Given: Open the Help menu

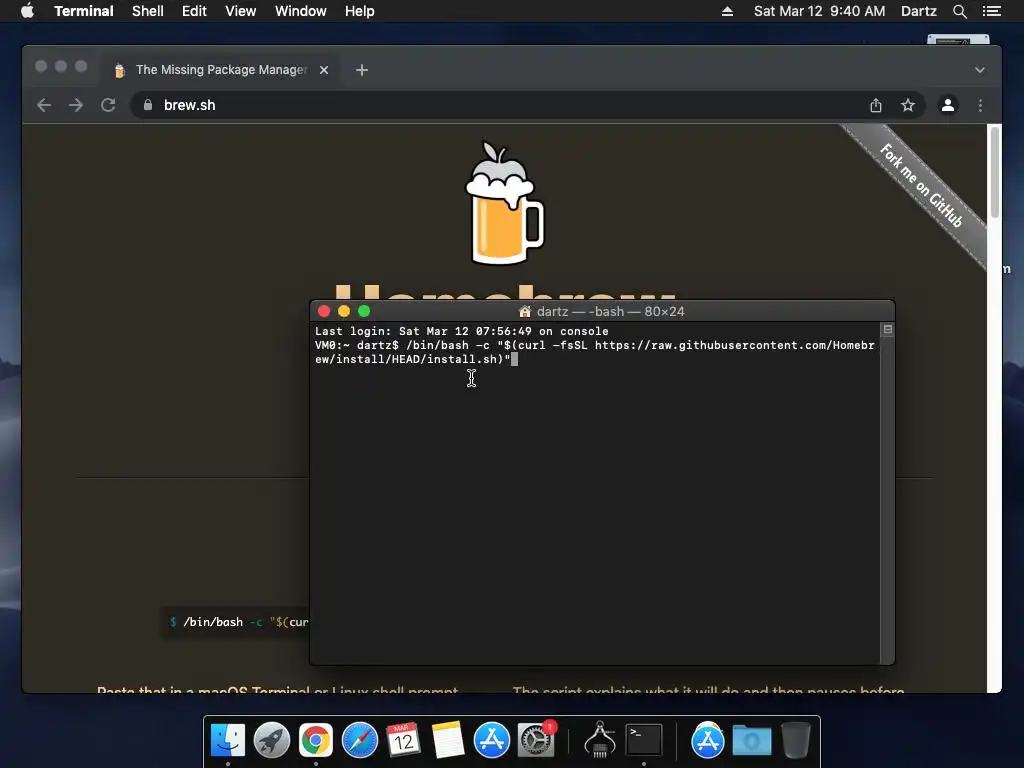Looking at the screenshot, I should click(x=359, y=11).
